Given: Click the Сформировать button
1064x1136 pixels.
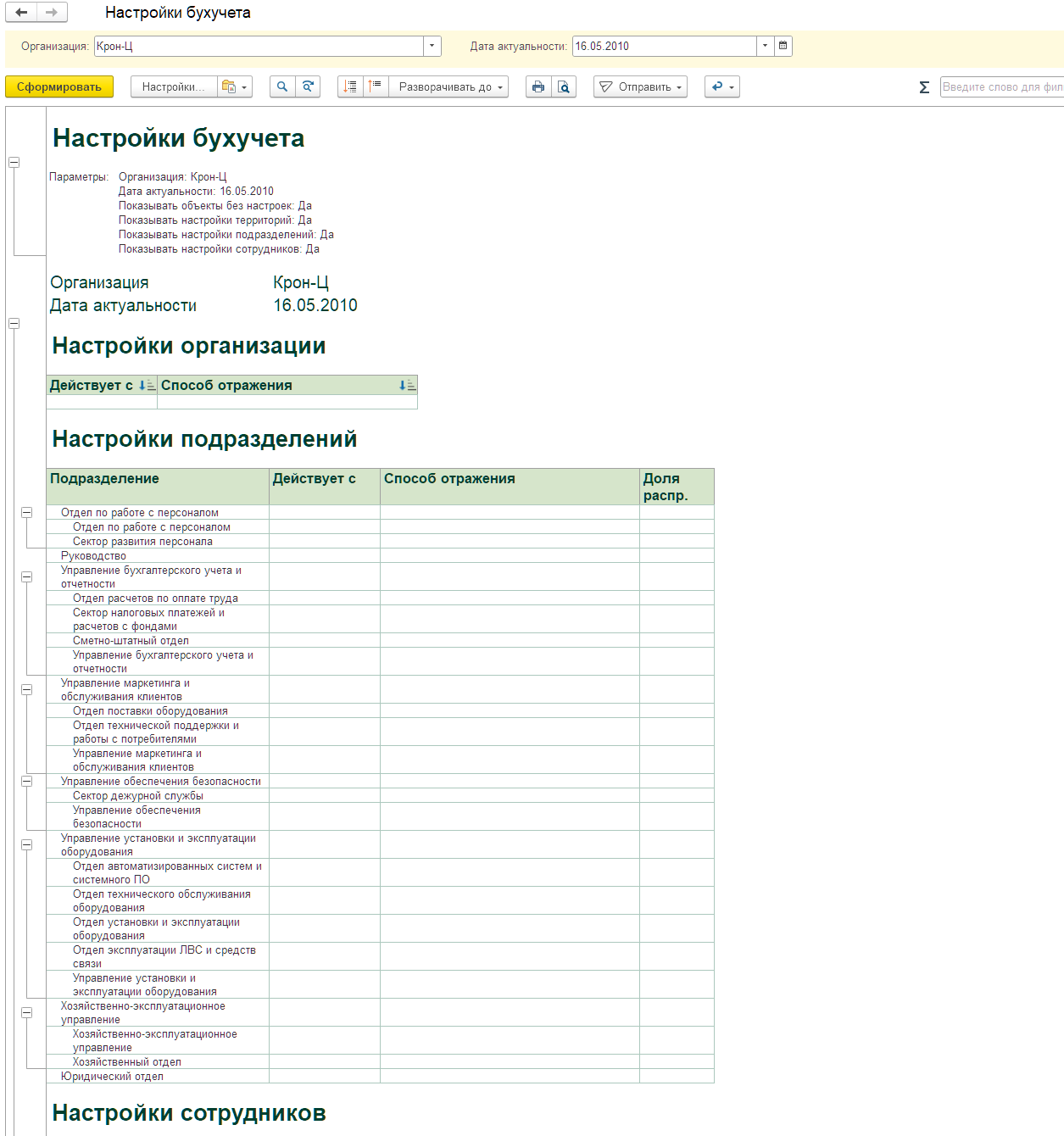Looking at the screenshot, I should 59,86.
